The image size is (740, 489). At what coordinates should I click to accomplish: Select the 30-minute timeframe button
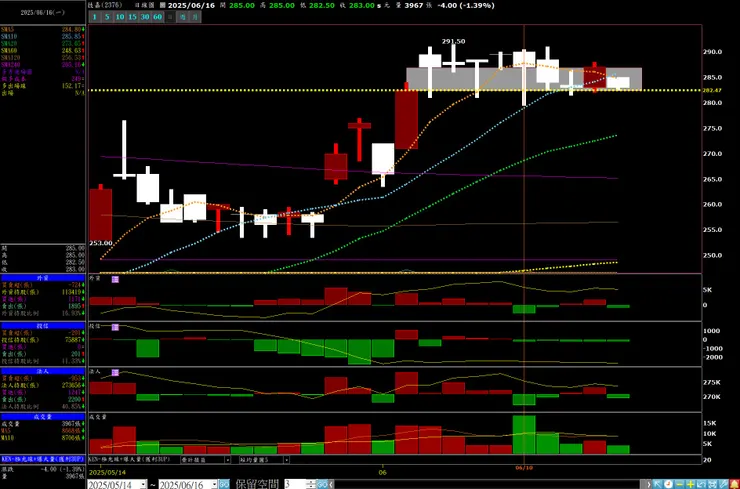tap(145, 17)
